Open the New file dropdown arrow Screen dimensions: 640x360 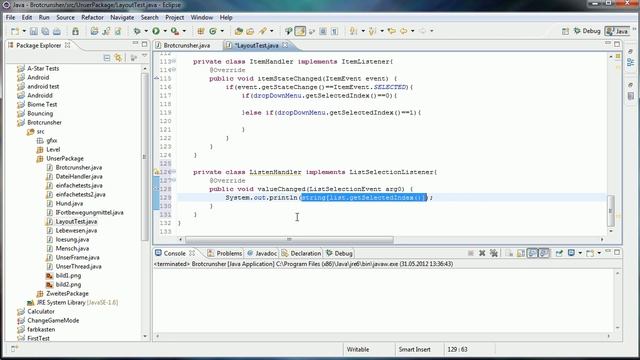click(24, 31)
